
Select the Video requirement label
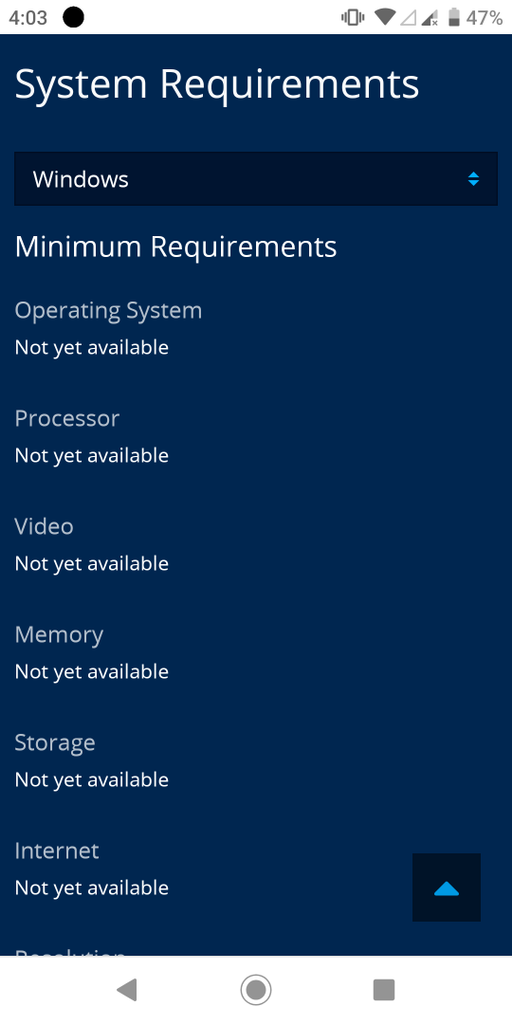coord(44,526)
